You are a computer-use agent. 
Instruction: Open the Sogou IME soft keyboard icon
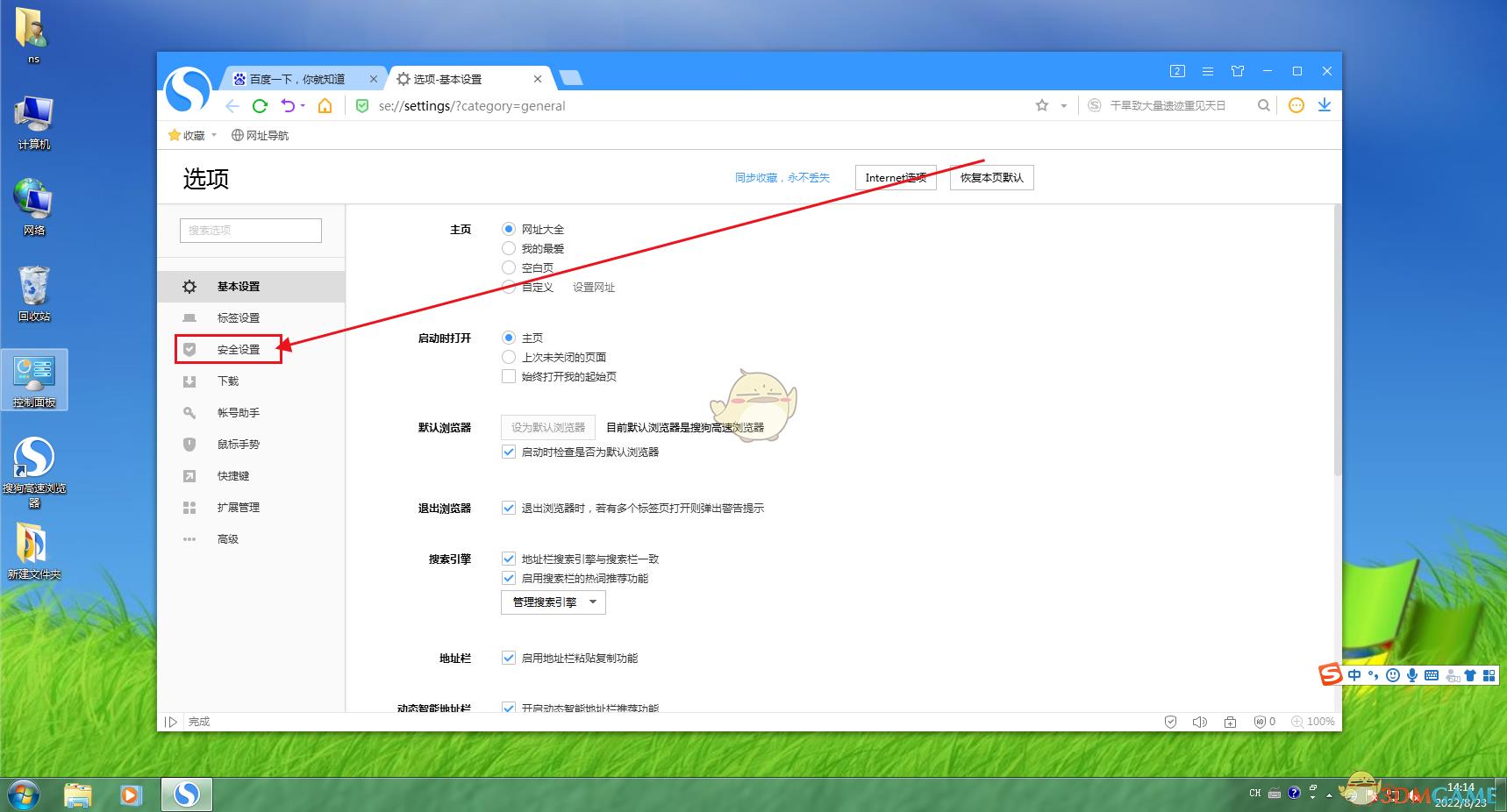[x=1432, y=675]
